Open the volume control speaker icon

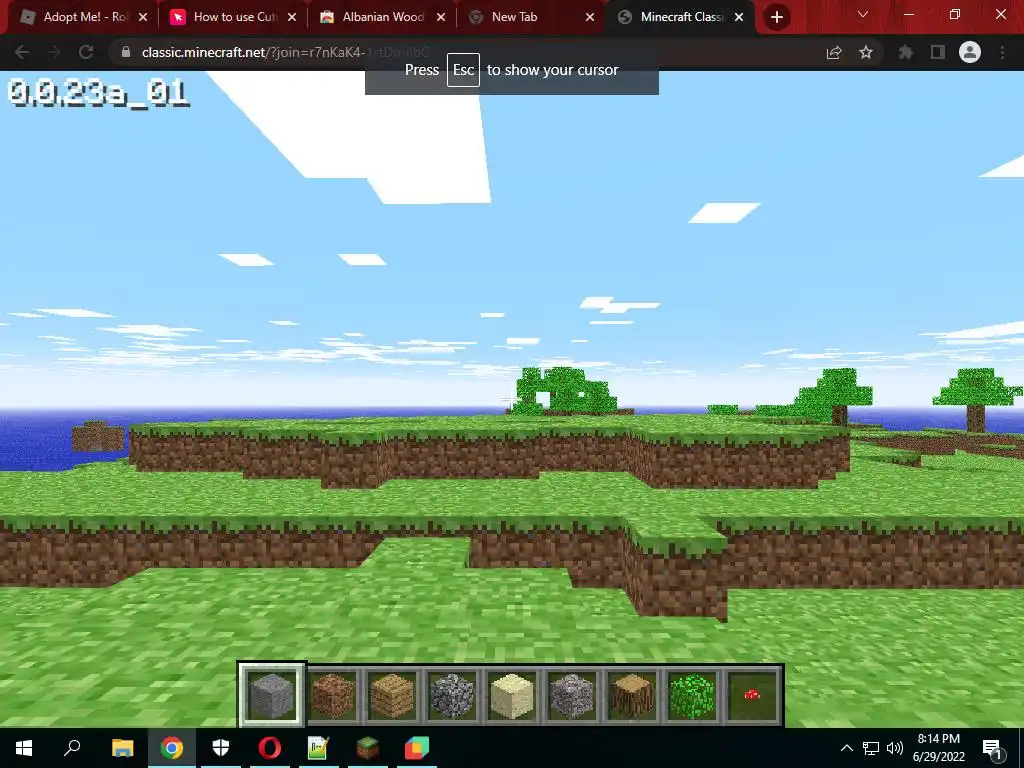(x=894, y=748)
